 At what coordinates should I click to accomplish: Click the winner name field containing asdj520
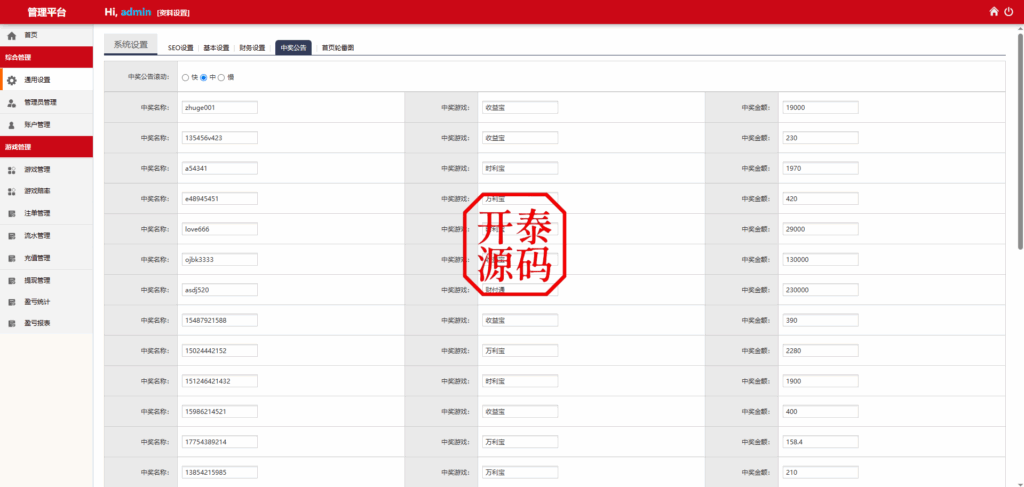tap(219, 290)
